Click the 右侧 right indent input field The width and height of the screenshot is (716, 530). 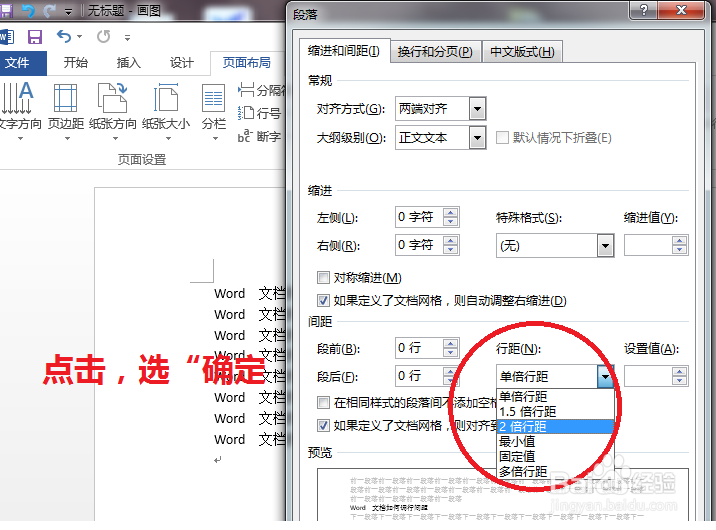420,245
